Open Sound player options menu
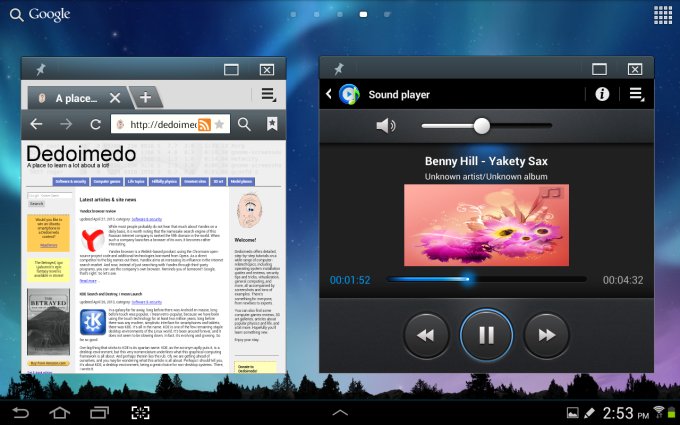The height and width of the screenshot is (425, 680). pyautogui.click(x=637, y=94)
